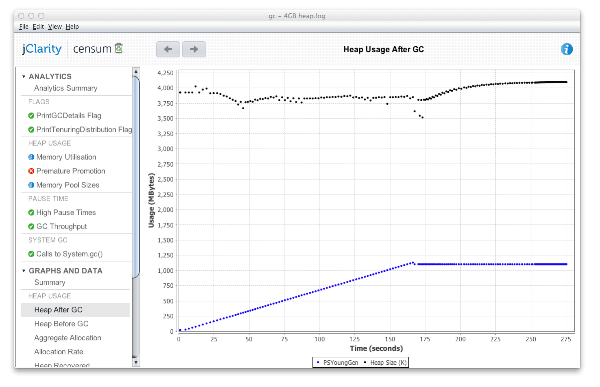Click the jClarity logo

(x=42, y=49)
